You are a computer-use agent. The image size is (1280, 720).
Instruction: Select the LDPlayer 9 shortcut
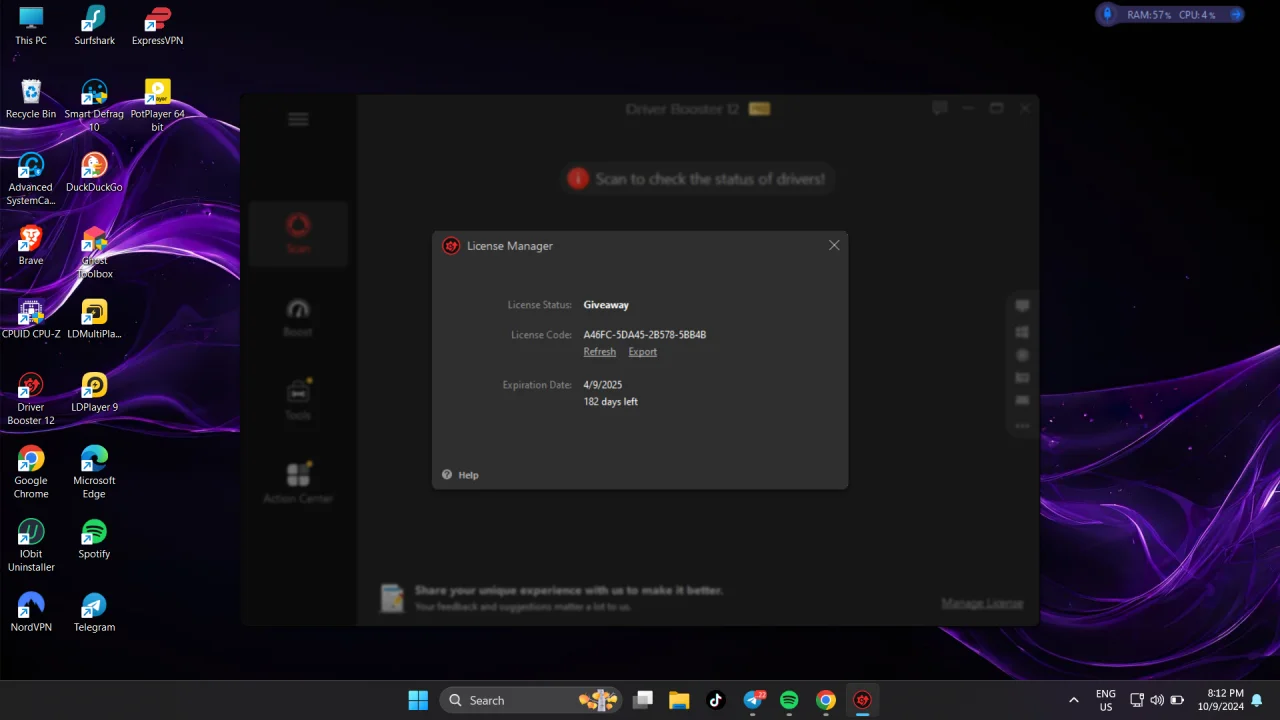(94, 392)
